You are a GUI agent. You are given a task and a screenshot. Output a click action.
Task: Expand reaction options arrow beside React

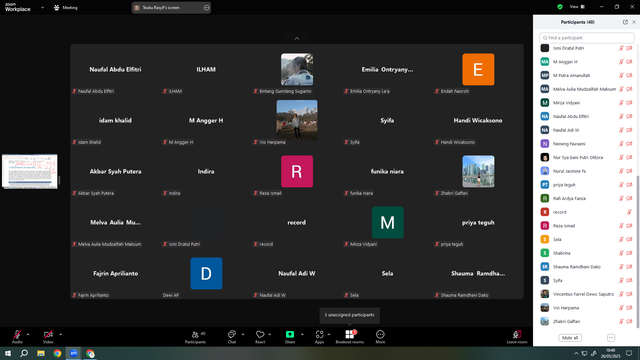pos(270,334)
